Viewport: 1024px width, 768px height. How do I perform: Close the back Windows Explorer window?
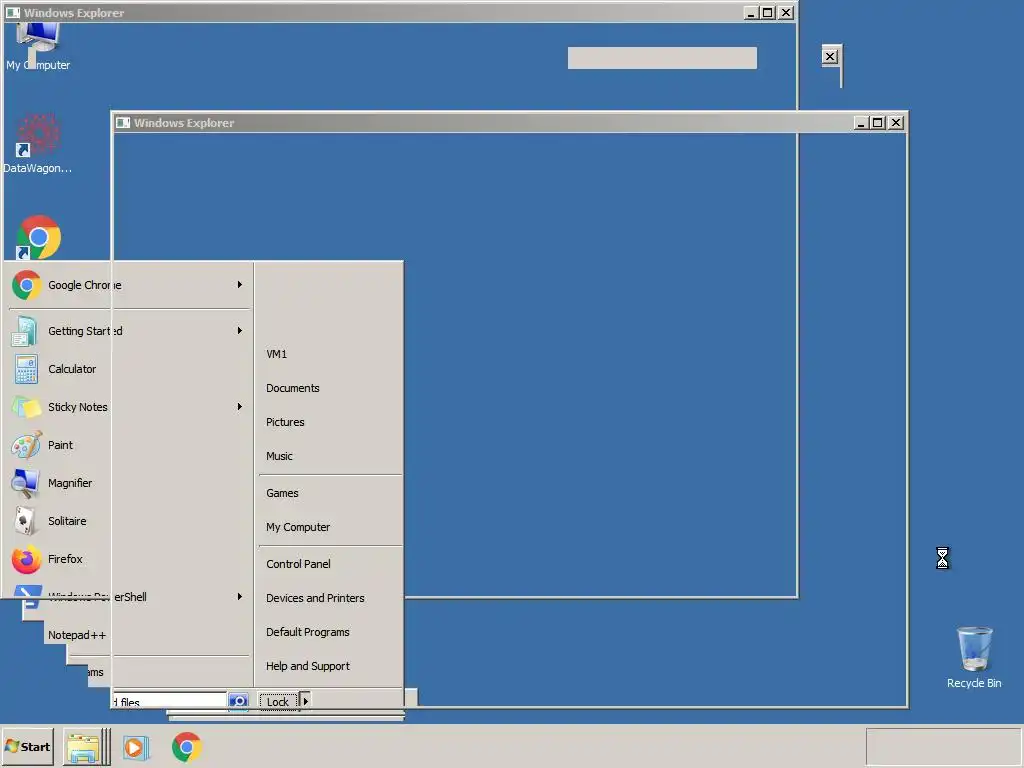tap(786, 12)
